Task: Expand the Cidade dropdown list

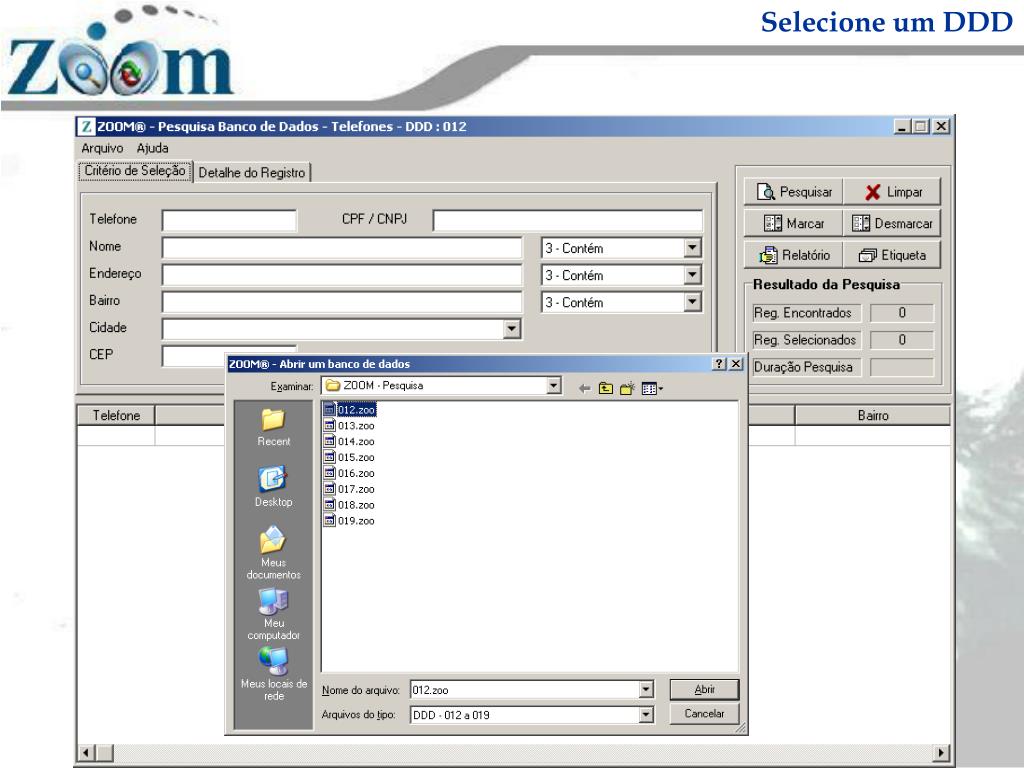Action: coord(512,329)
